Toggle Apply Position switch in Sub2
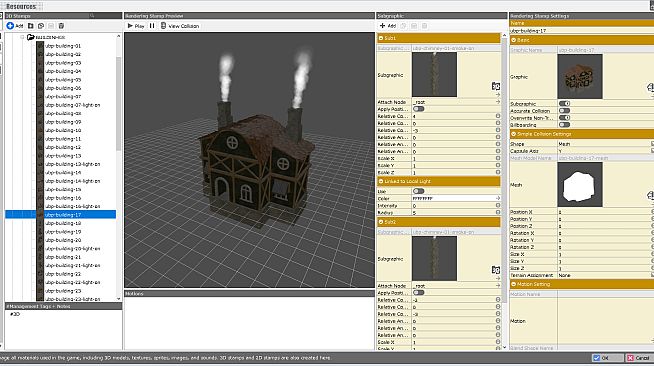The height and width of the screenshot is (366, 654). 418,293
